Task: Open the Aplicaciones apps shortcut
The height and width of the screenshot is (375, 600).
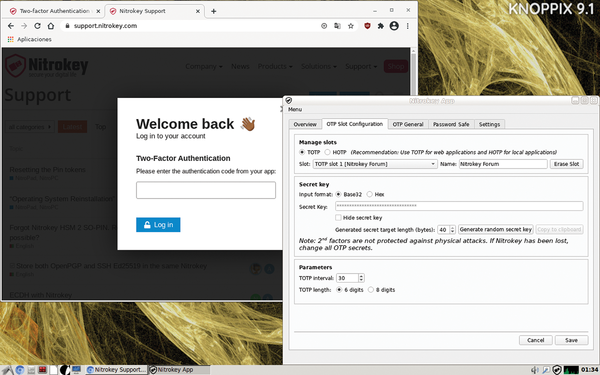Action: point(29,39)
